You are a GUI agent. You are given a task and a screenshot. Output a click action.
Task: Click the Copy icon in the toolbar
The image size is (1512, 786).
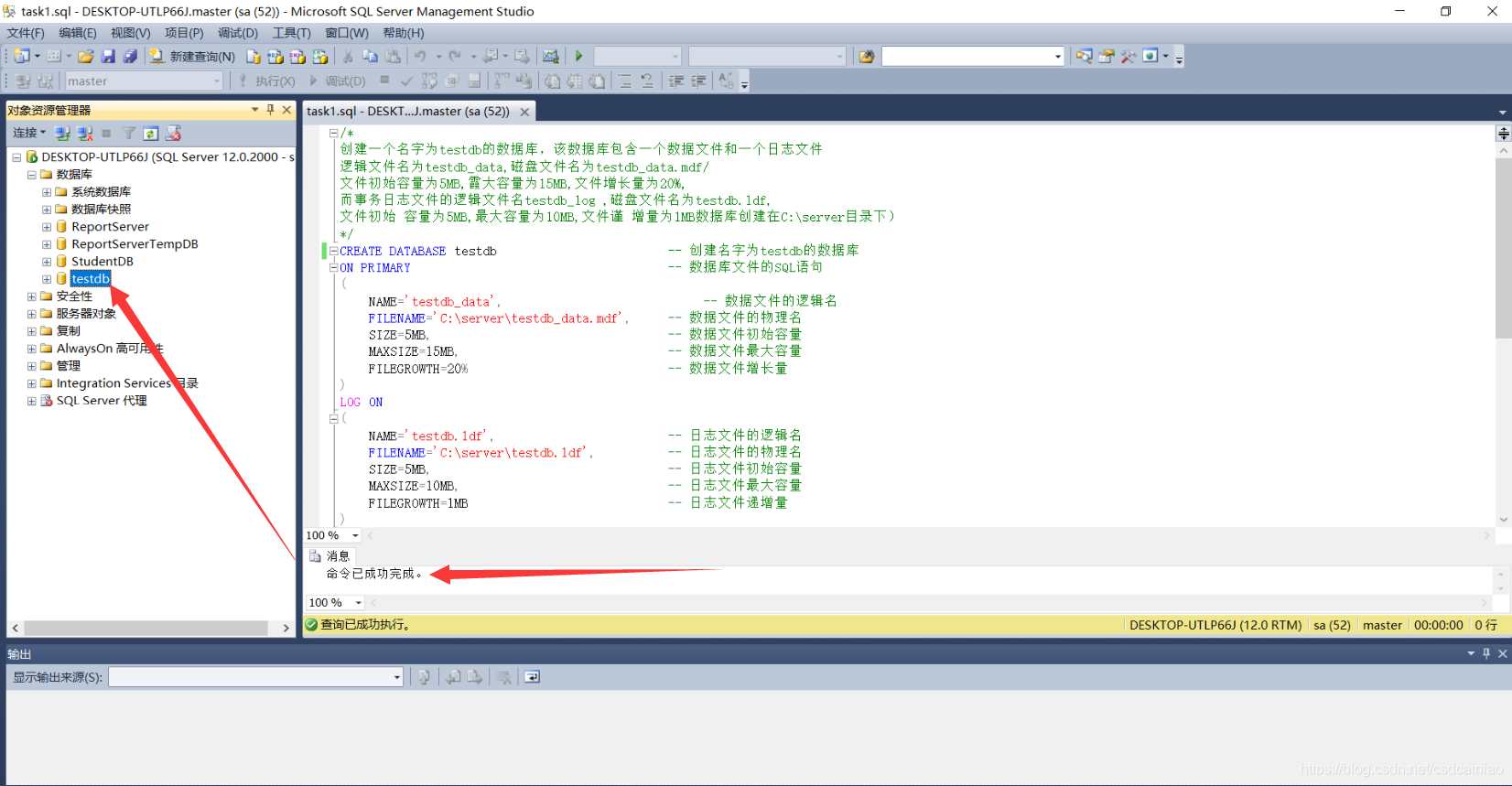(x=370, y=56)
